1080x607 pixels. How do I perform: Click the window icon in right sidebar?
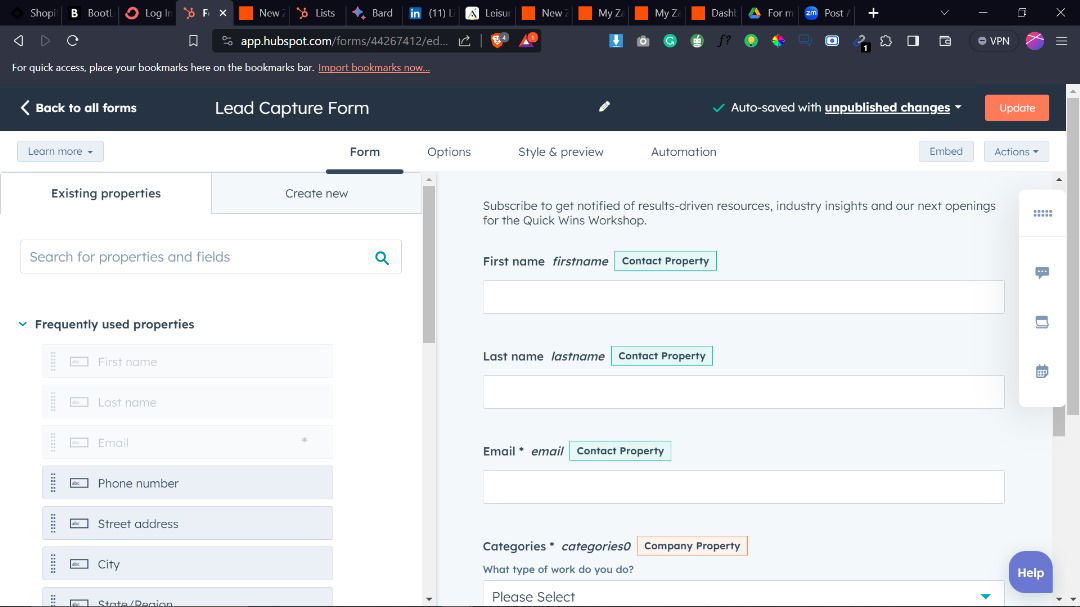pos(1041,322)
